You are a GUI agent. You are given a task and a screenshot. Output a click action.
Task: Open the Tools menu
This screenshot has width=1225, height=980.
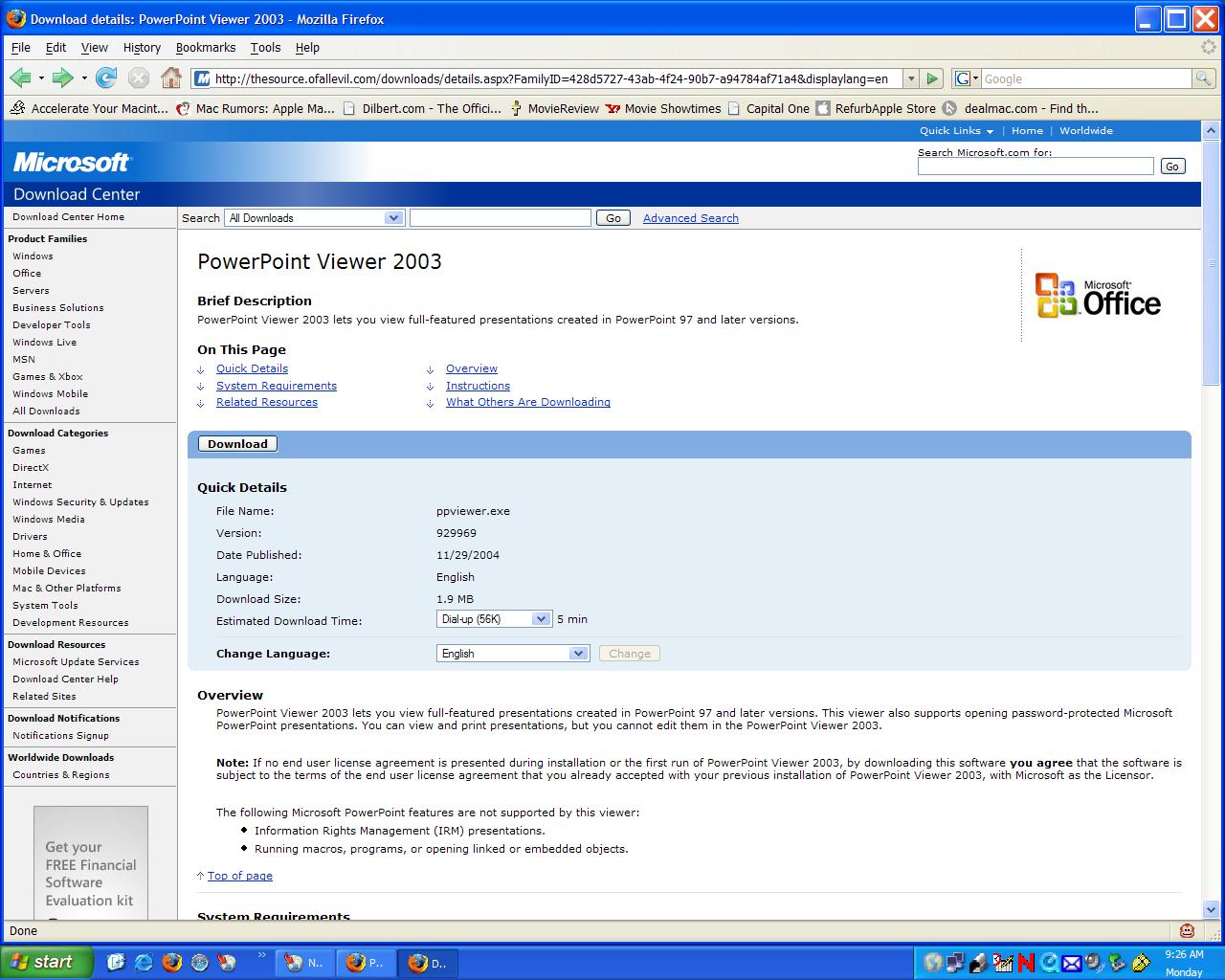tap(266, 47)
